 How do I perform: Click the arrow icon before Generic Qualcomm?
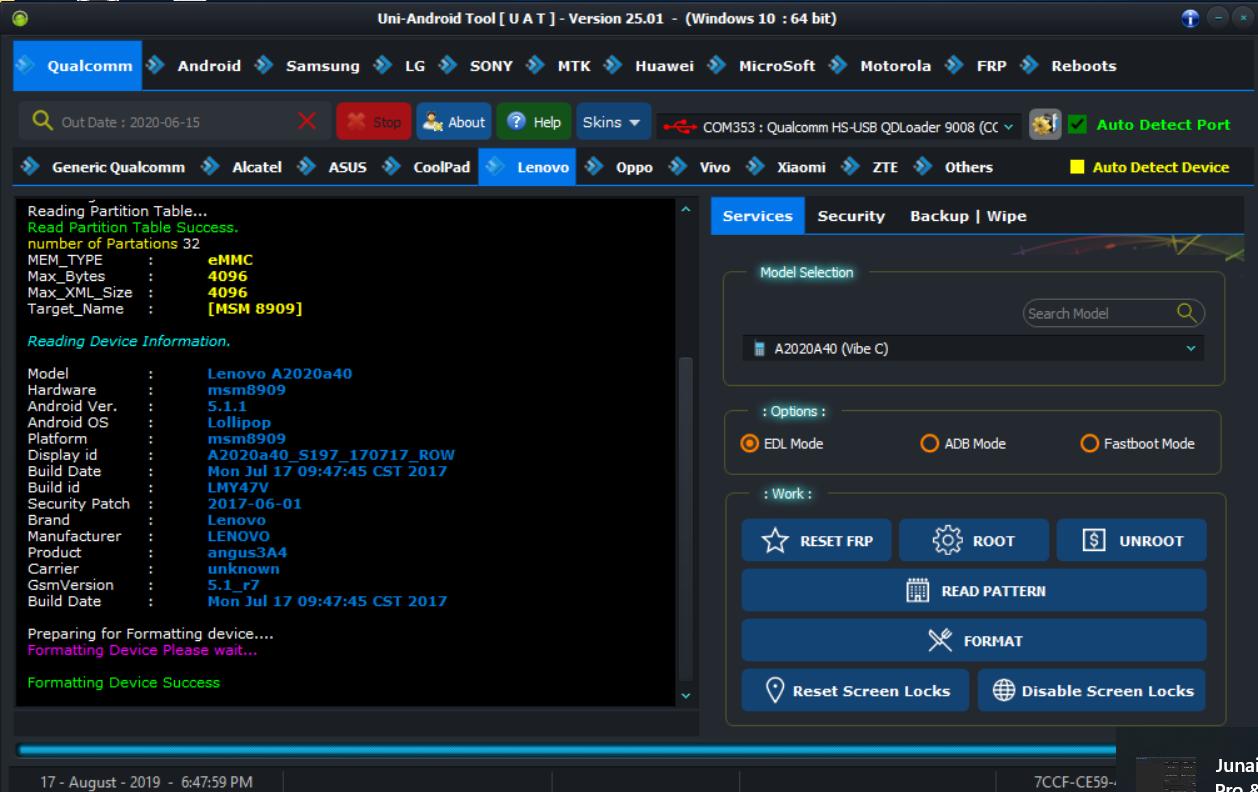point(30,167)
